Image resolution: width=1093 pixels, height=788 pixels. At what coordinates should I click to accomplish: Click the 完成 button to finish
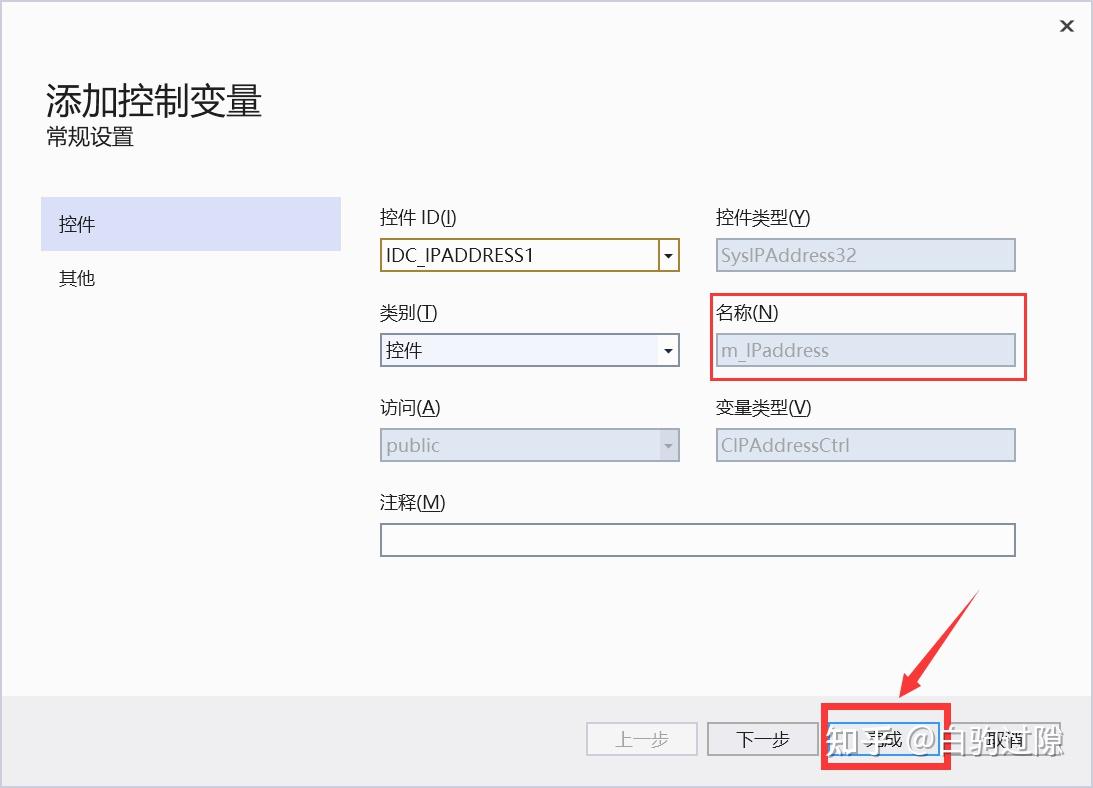[884, 739]
